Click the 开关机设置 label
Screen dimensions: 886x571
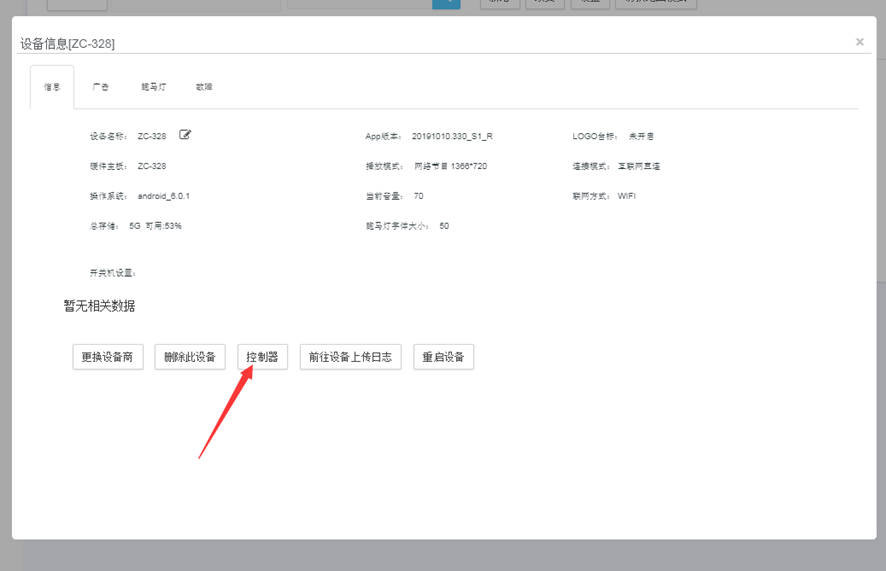point(112,273)
